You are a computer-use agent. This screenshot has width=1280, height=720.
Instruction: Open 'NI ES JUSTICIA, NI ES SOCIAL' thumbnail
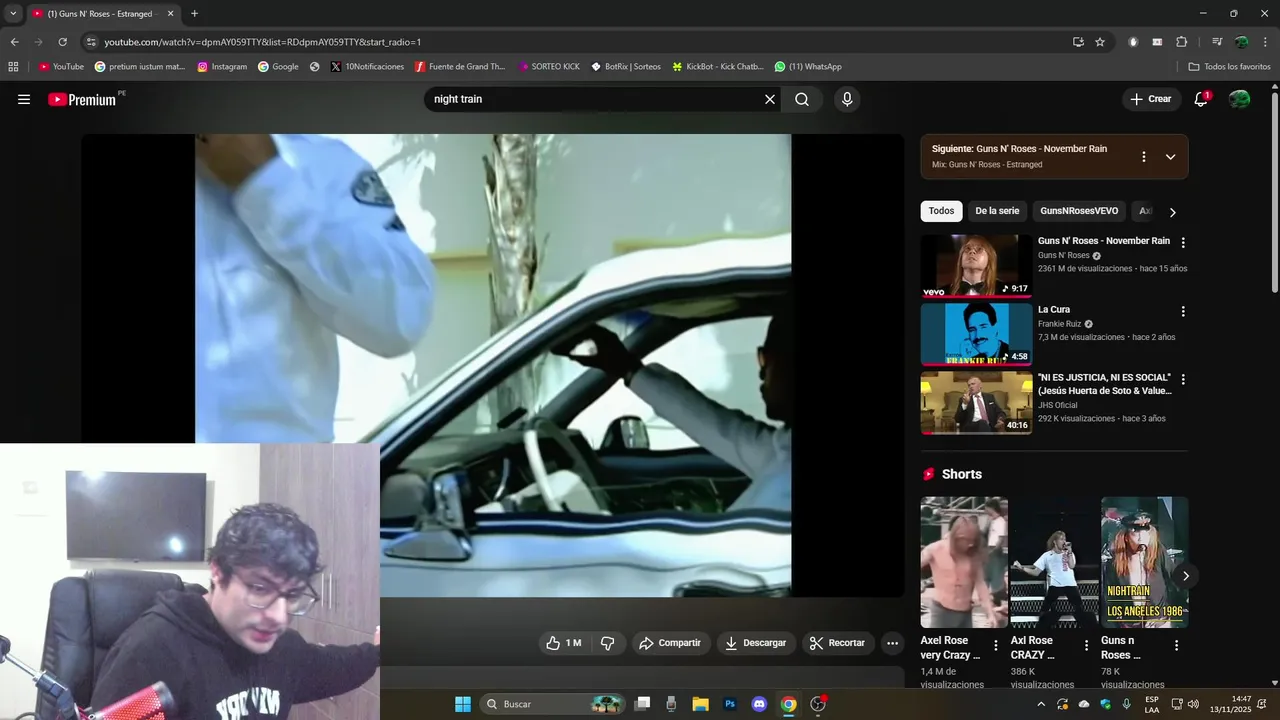tap(976, 403)
